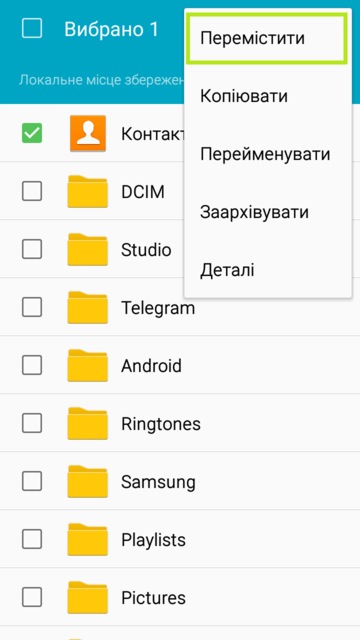Open the Android folder icon
This screenshot has width=360, height=640.
click(x=88, y=365)
